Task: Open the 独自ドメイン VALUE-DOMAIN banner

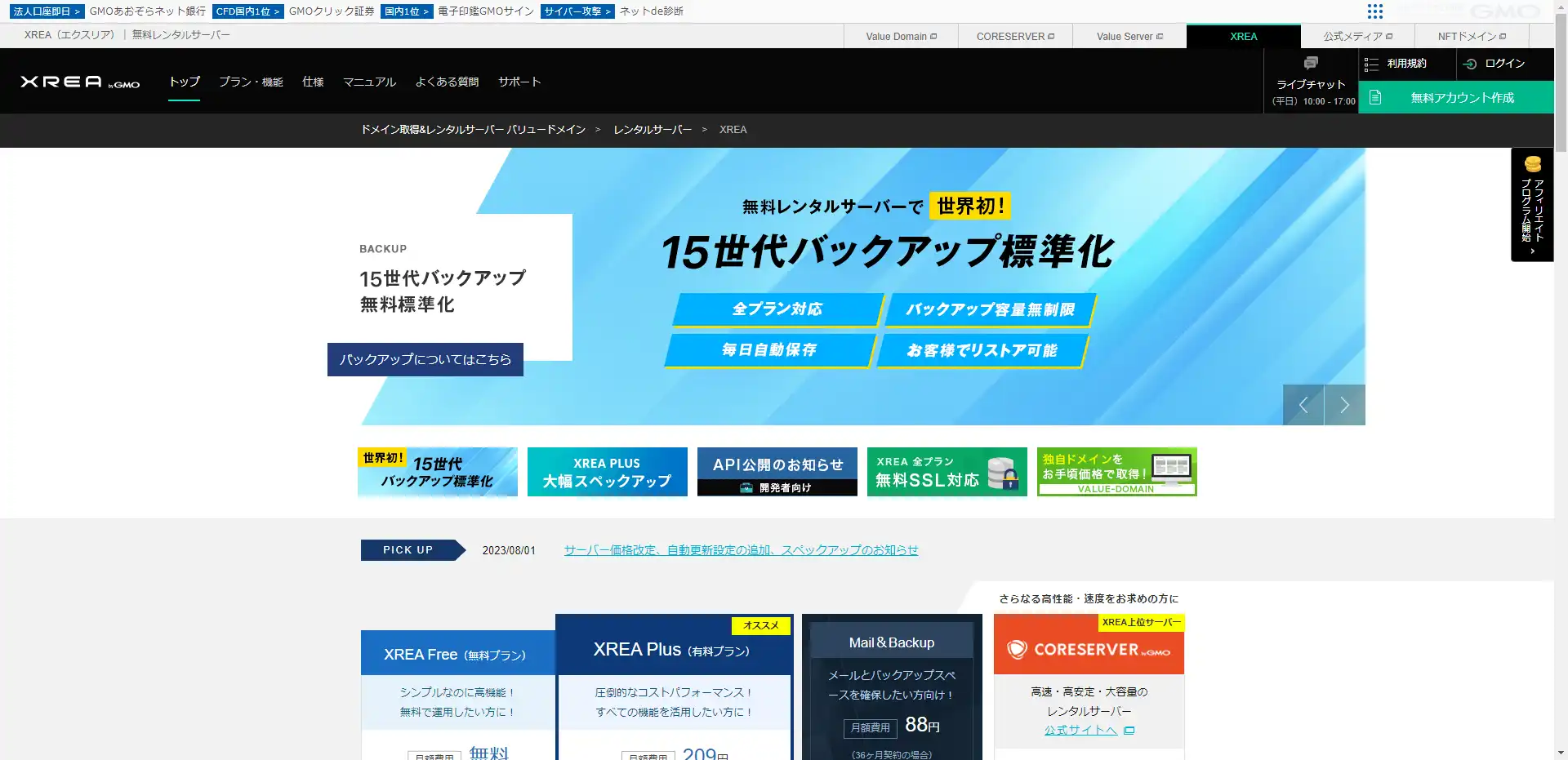Action: point(1117,472)
